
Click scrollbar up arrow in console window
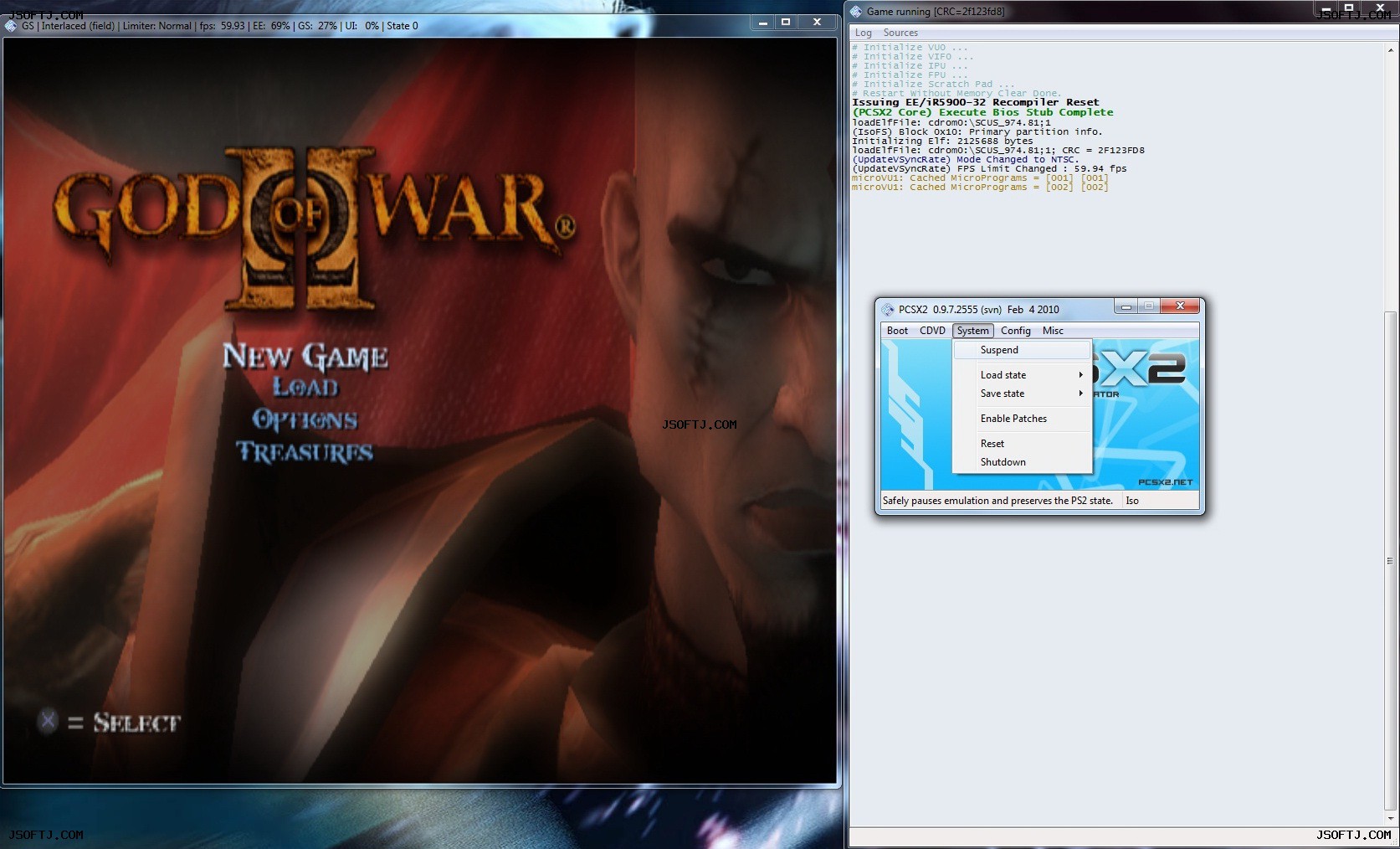1390,49
